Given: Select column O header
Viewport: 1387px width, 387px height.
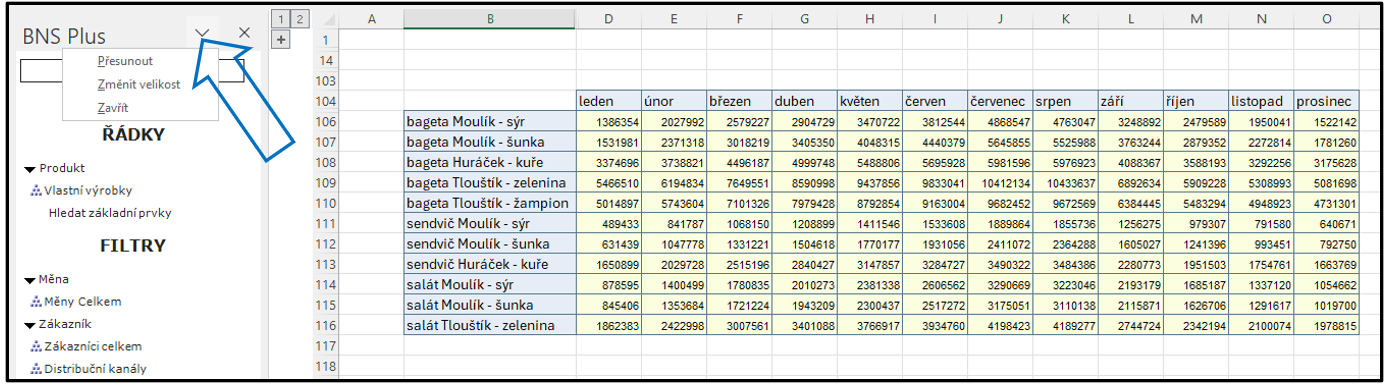Looking at the screenshot, I should 1327,18.
